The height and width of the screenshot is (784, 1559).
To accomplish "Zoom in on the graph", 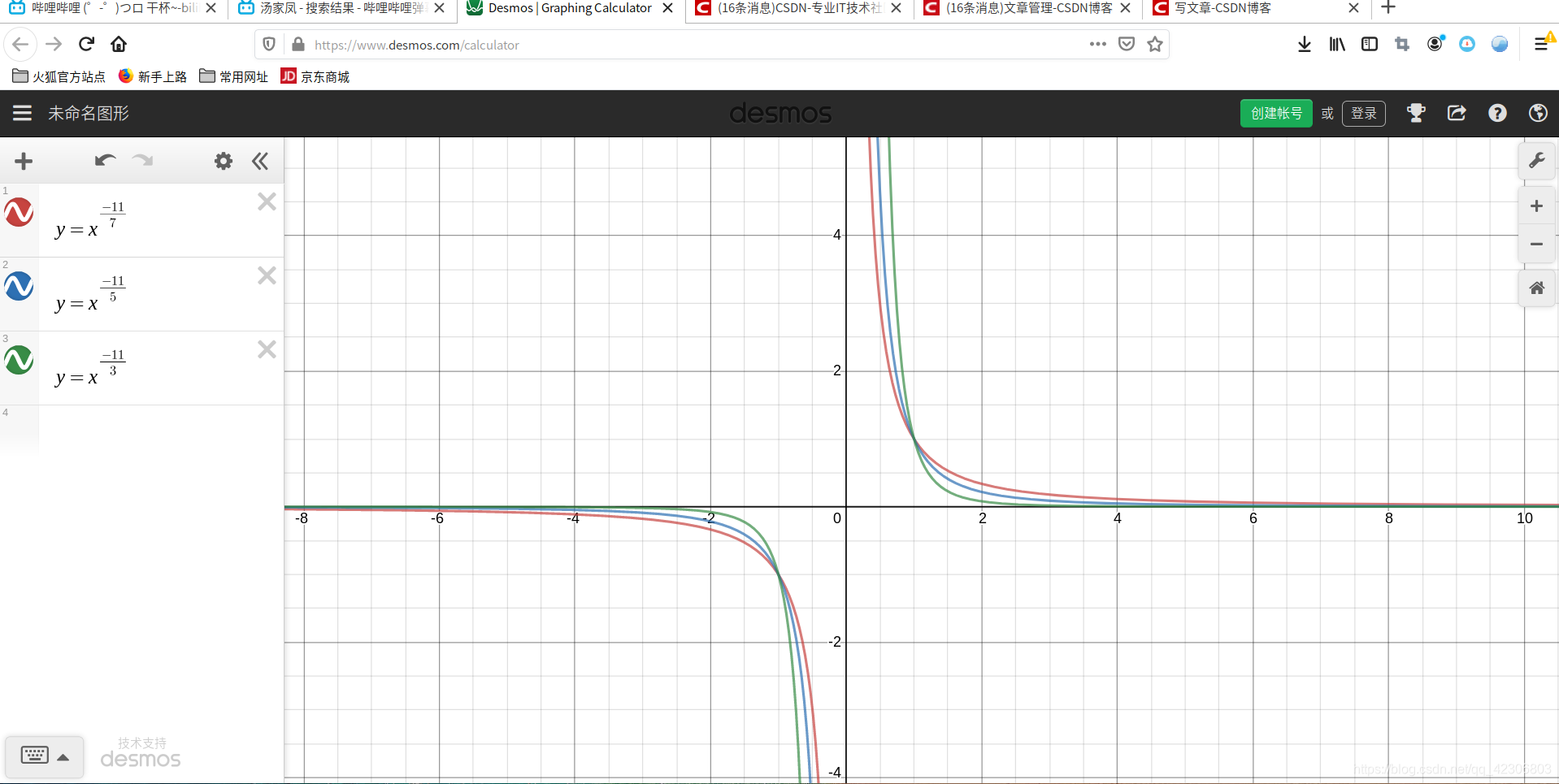I will (1537, 206).
